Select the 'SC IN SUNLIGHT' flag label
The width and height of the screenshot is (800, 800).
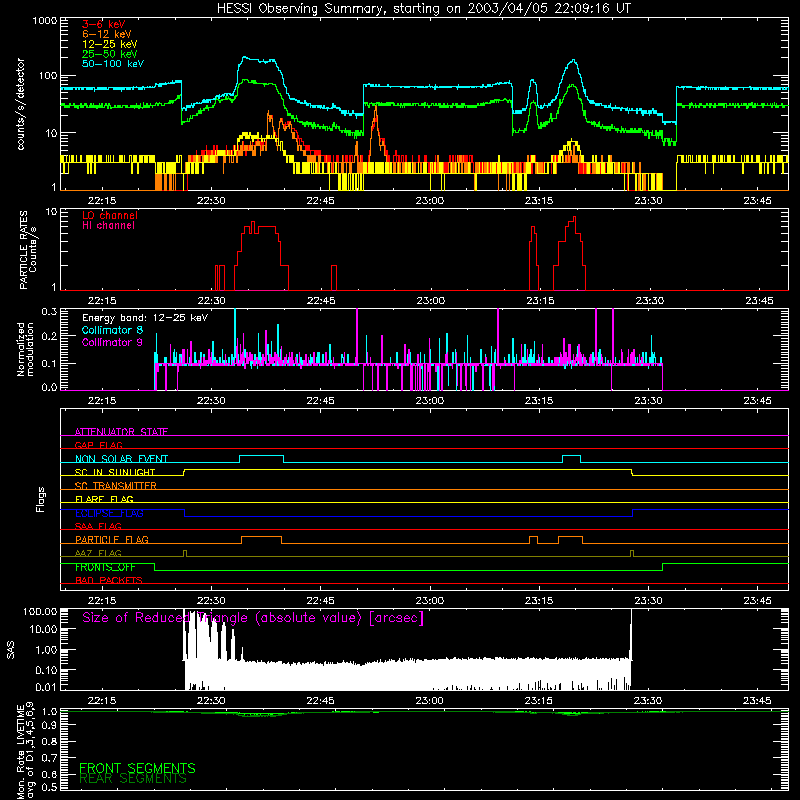pyautogui.click(x=115, y=472)
